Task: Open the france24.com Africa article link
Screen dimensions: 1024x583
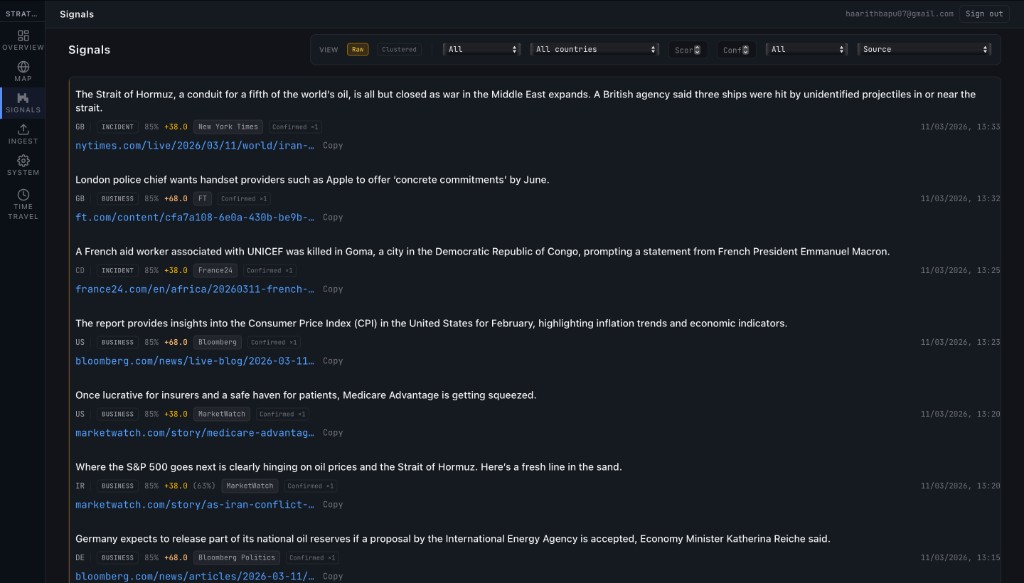Action: click(x=195, y=289)
